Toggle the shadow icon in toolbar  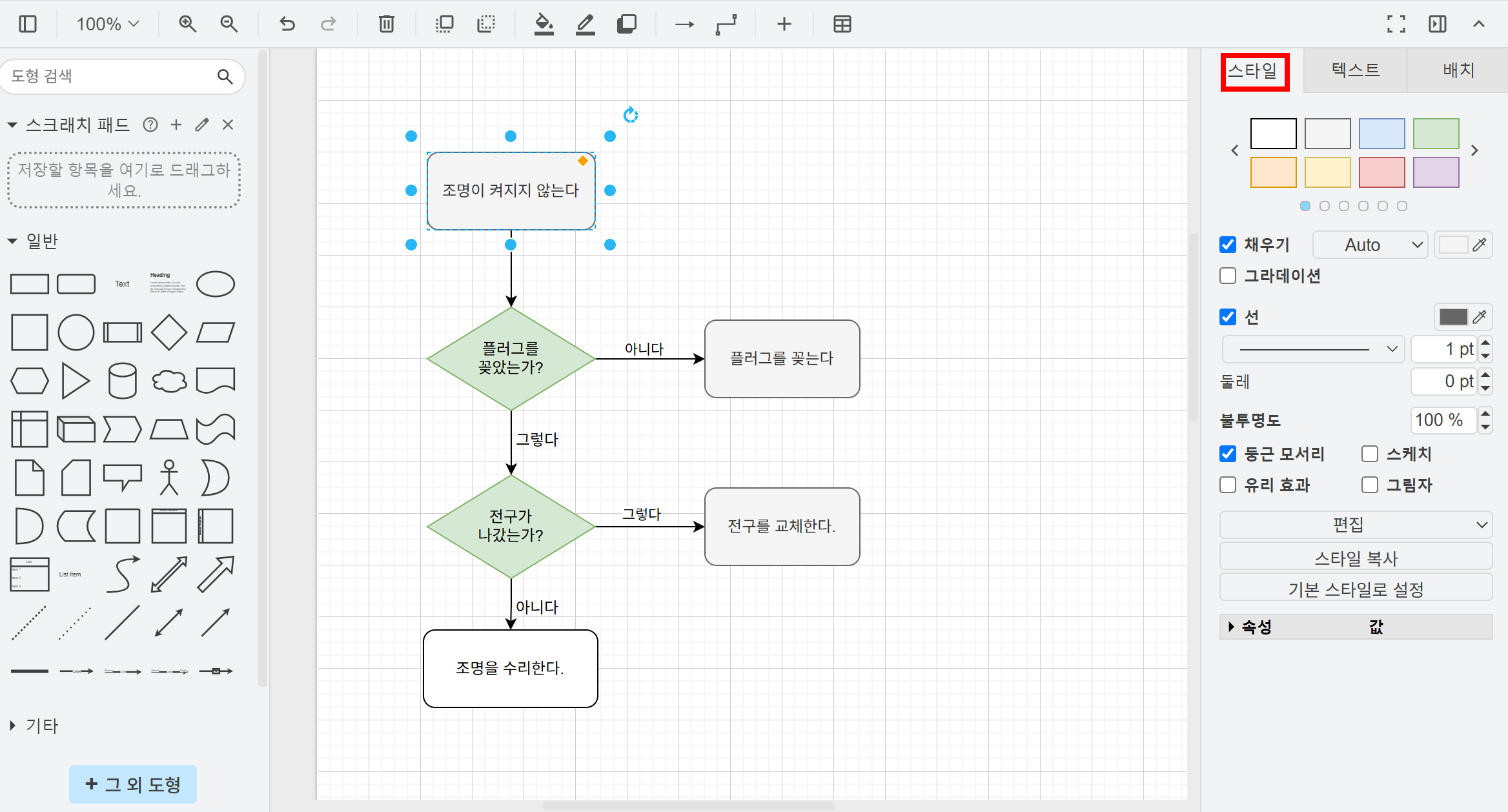click(626, 24)
